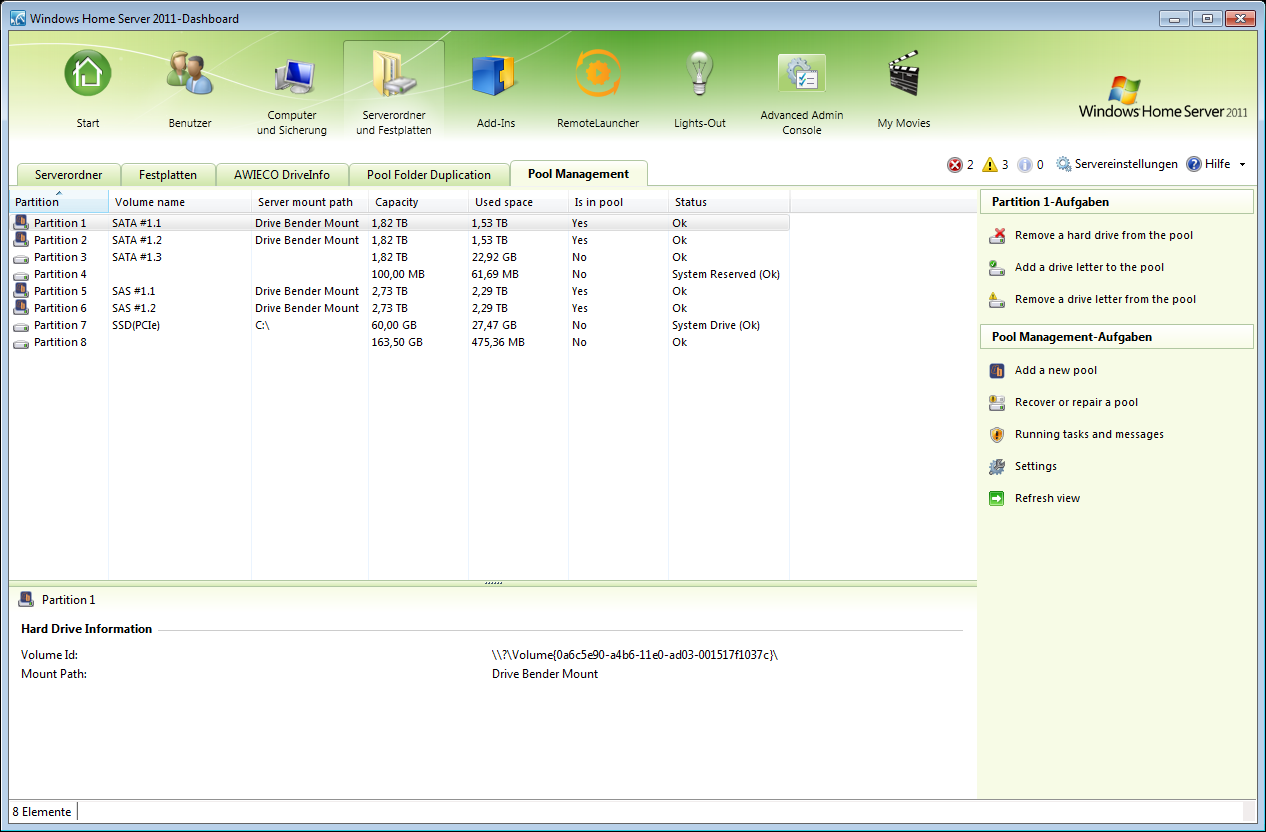Click Remove a hard drive from the pool
Viewport: 1266px width, 832px height.
(x=1104, y=236)
